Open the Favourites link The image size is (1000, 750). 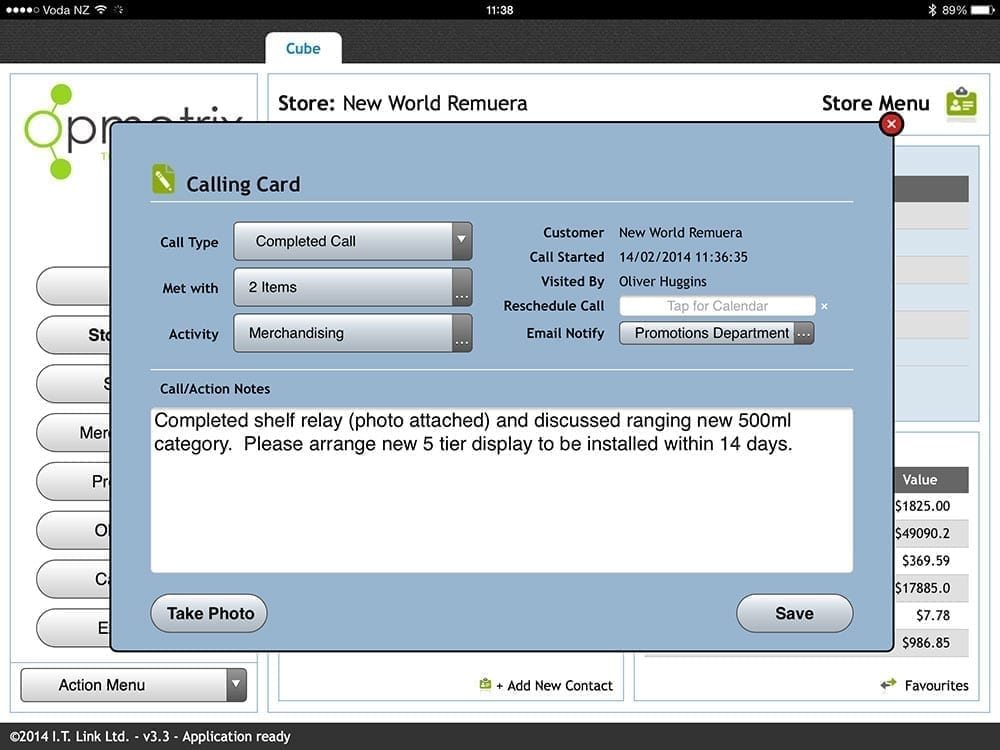pyautogui.click(x=936, y=686)
